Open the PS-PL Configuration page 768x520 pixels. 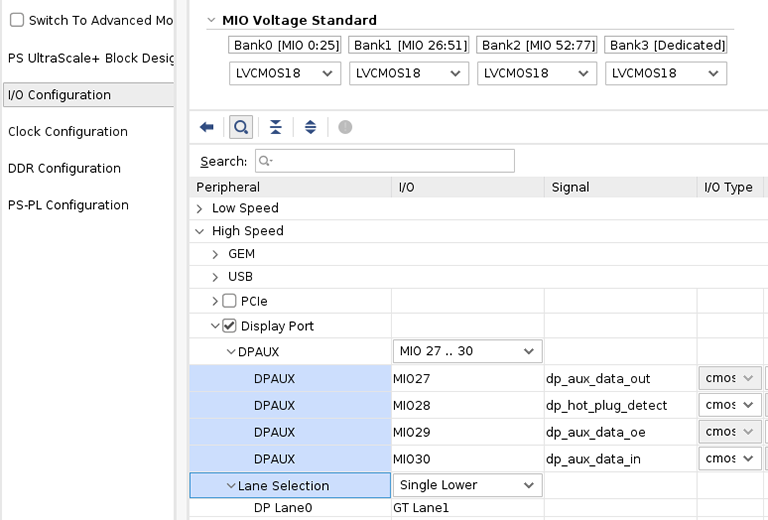[68, 205]
